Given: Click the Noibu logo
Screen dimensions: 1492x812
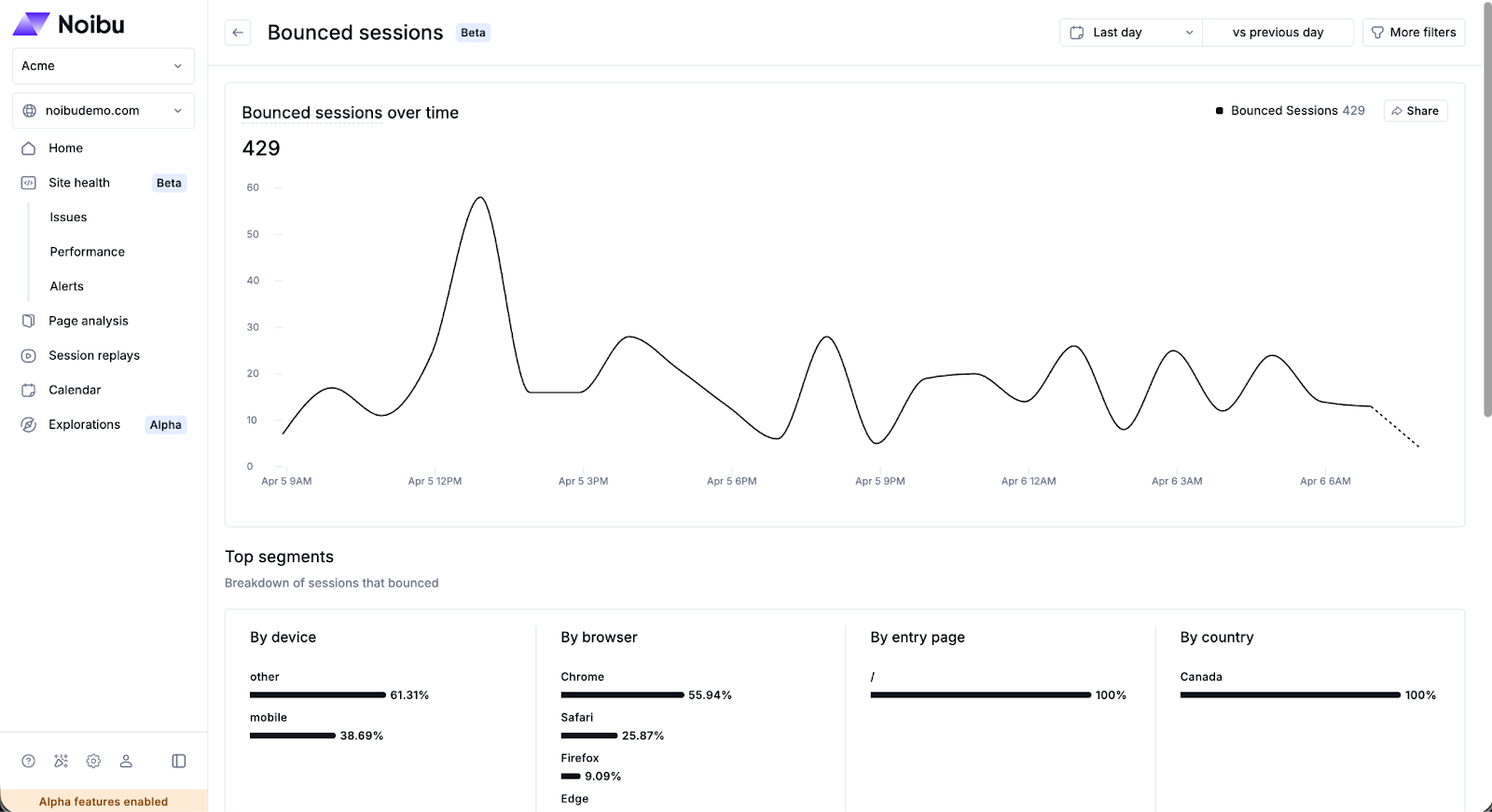Looking at the screenshot, I should [69, 24].
